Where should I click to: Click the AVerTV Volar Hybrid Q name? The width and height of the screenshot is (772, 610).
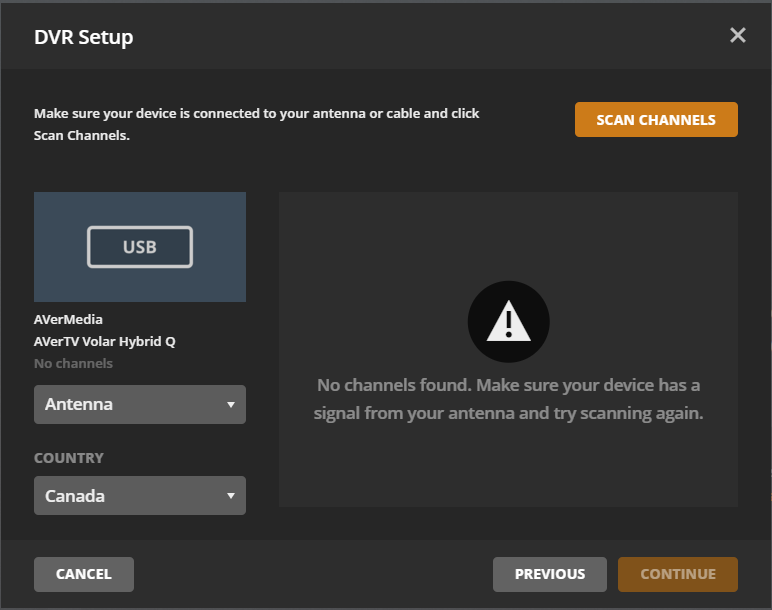[105, 341]
